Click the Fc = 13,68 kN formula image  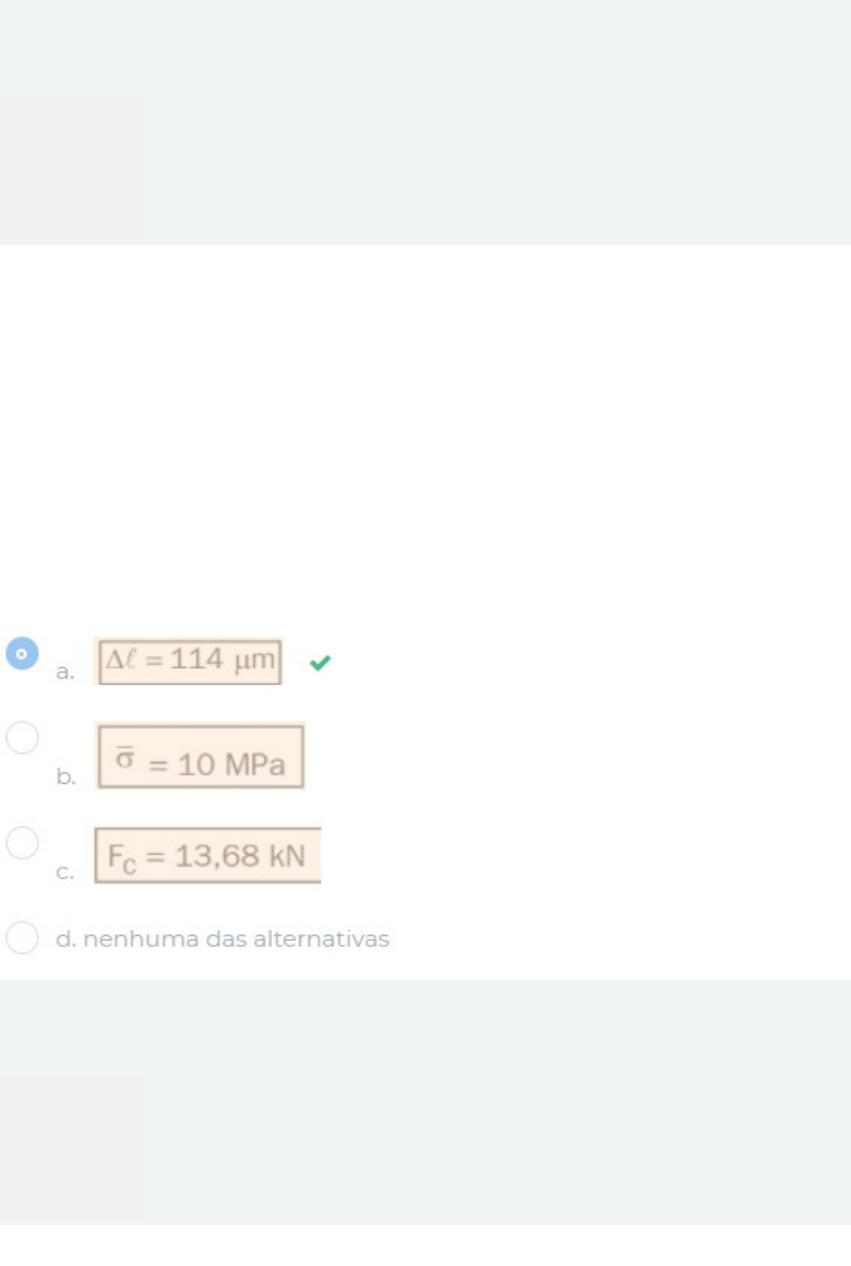208,856
